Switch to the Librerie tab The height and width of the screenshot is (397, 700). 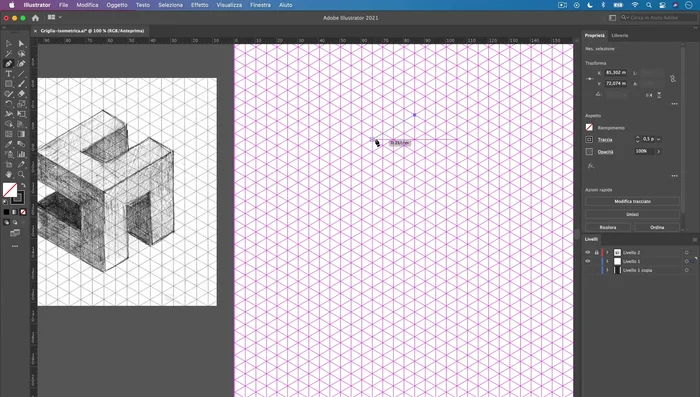(x=620, y=35)
